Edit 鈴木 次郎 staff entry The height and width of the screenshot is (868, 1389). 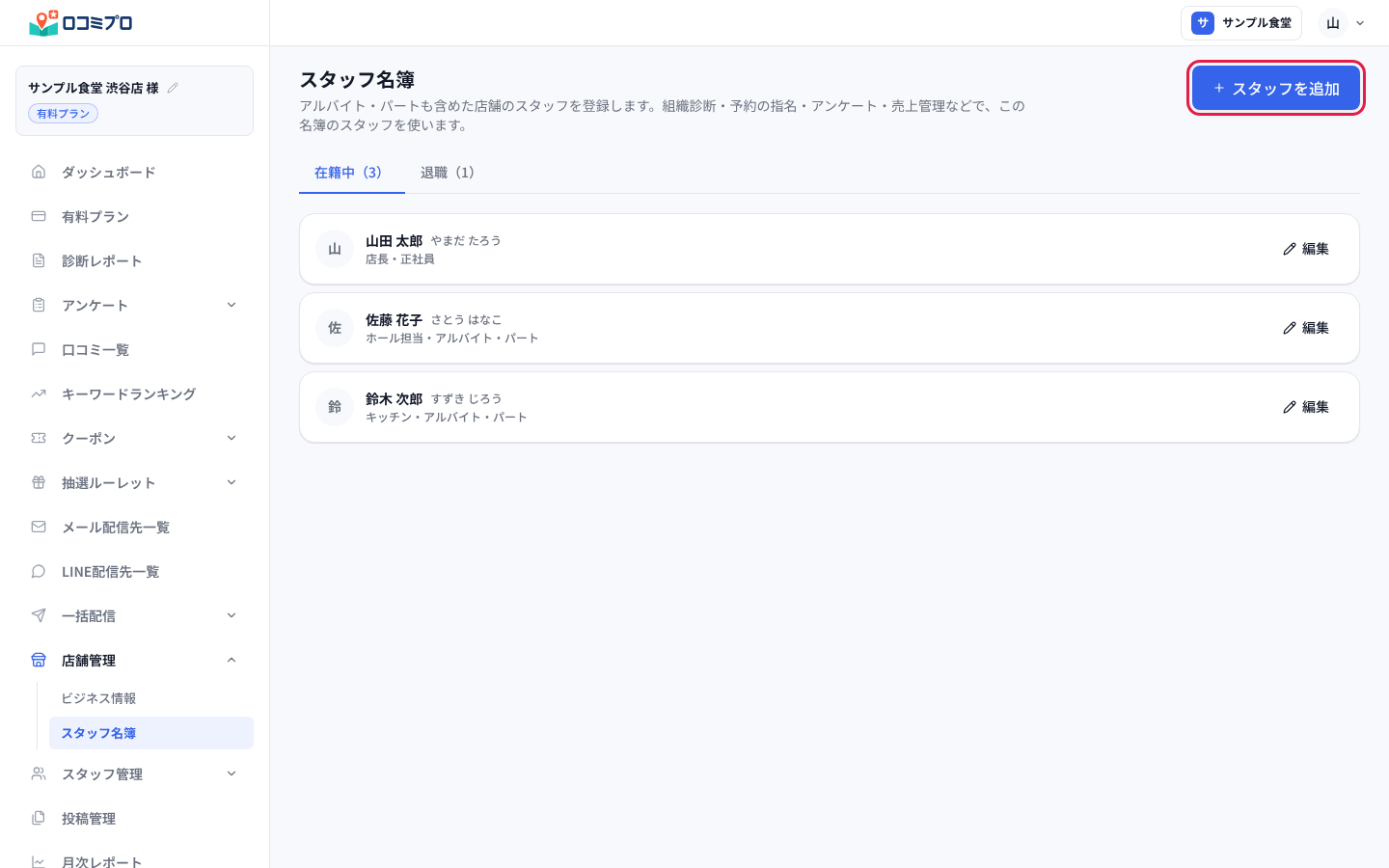[1306, 407]
